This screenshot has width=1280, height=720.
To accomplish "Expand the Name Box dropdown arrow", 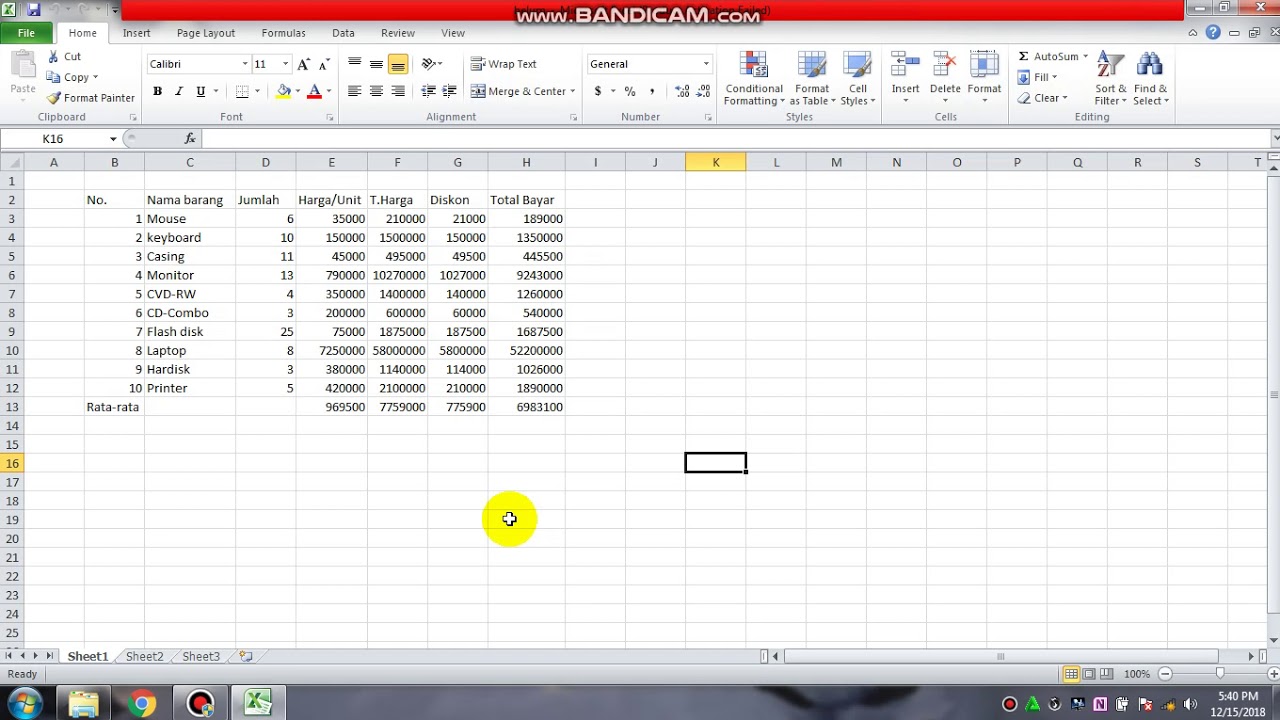I will point(113,139).
